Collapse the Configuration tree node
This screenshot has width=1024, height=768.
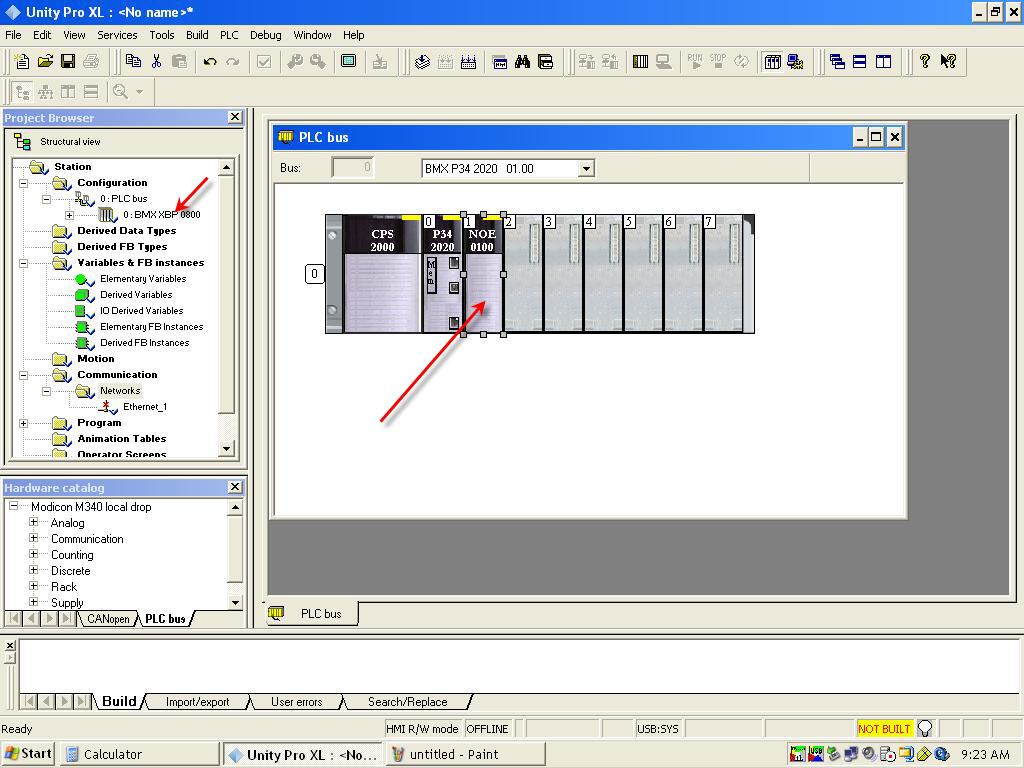click(x=24, y=183)
